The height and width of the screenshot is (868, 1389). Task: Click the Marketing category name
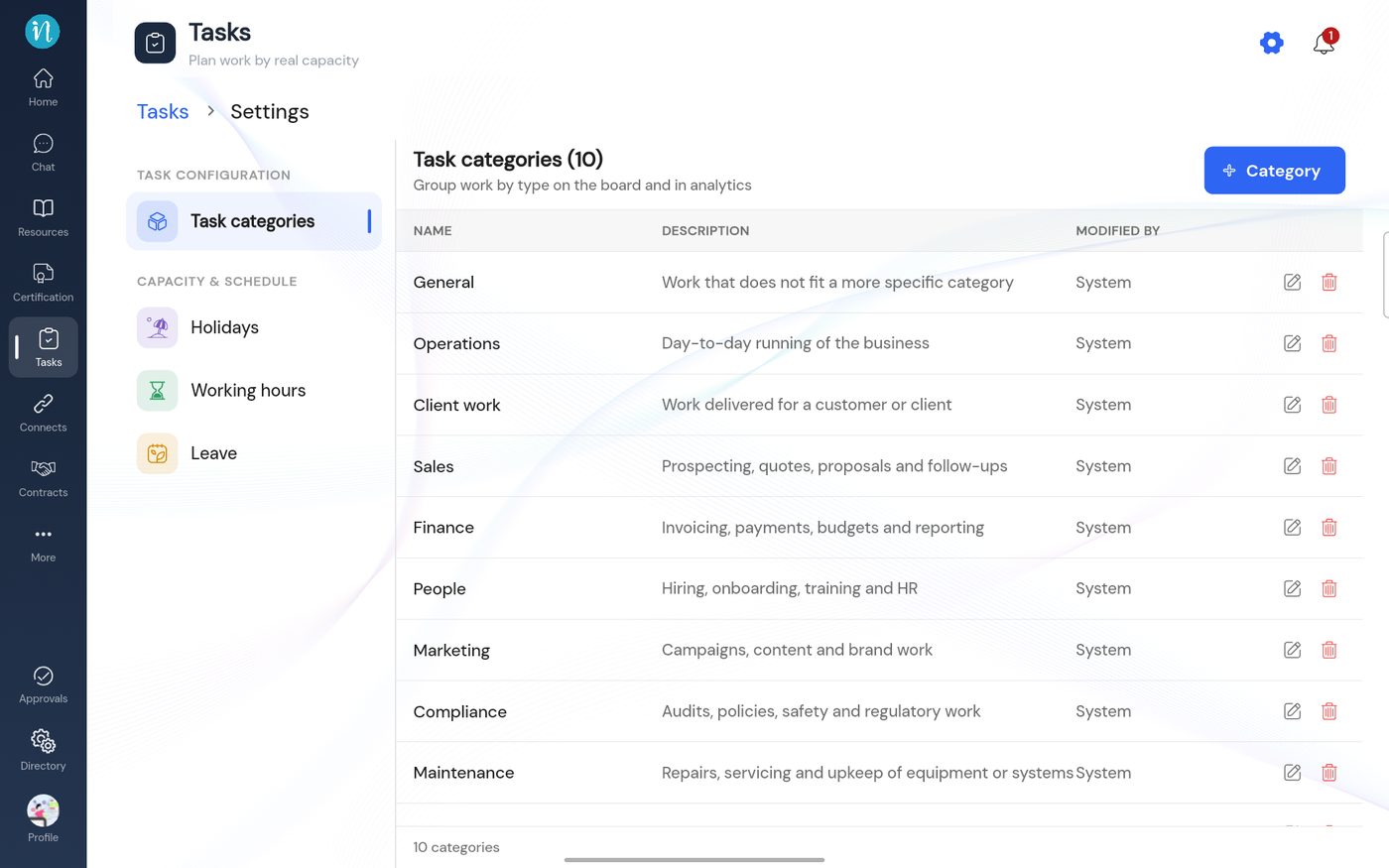coord(451,651)
